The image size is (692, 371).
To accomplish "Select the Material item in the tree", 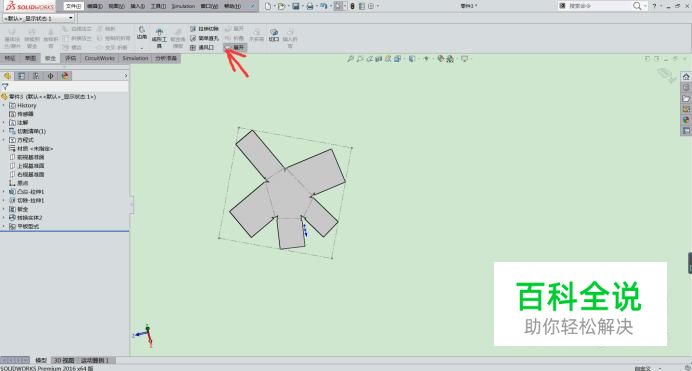I will pos(31,149).
